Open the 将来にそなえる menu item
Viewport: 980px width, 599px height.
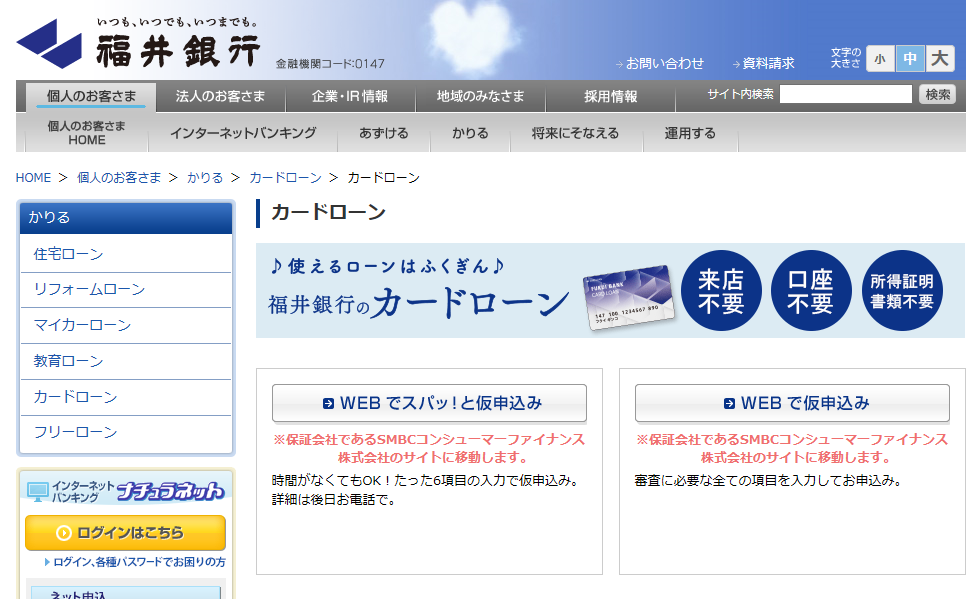point(576,133)
